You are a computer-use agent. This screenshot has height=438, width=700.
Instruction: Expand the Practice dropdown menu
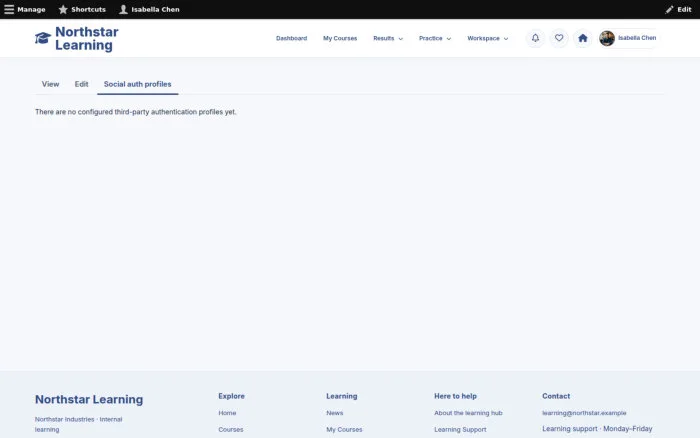click(435, 38)
